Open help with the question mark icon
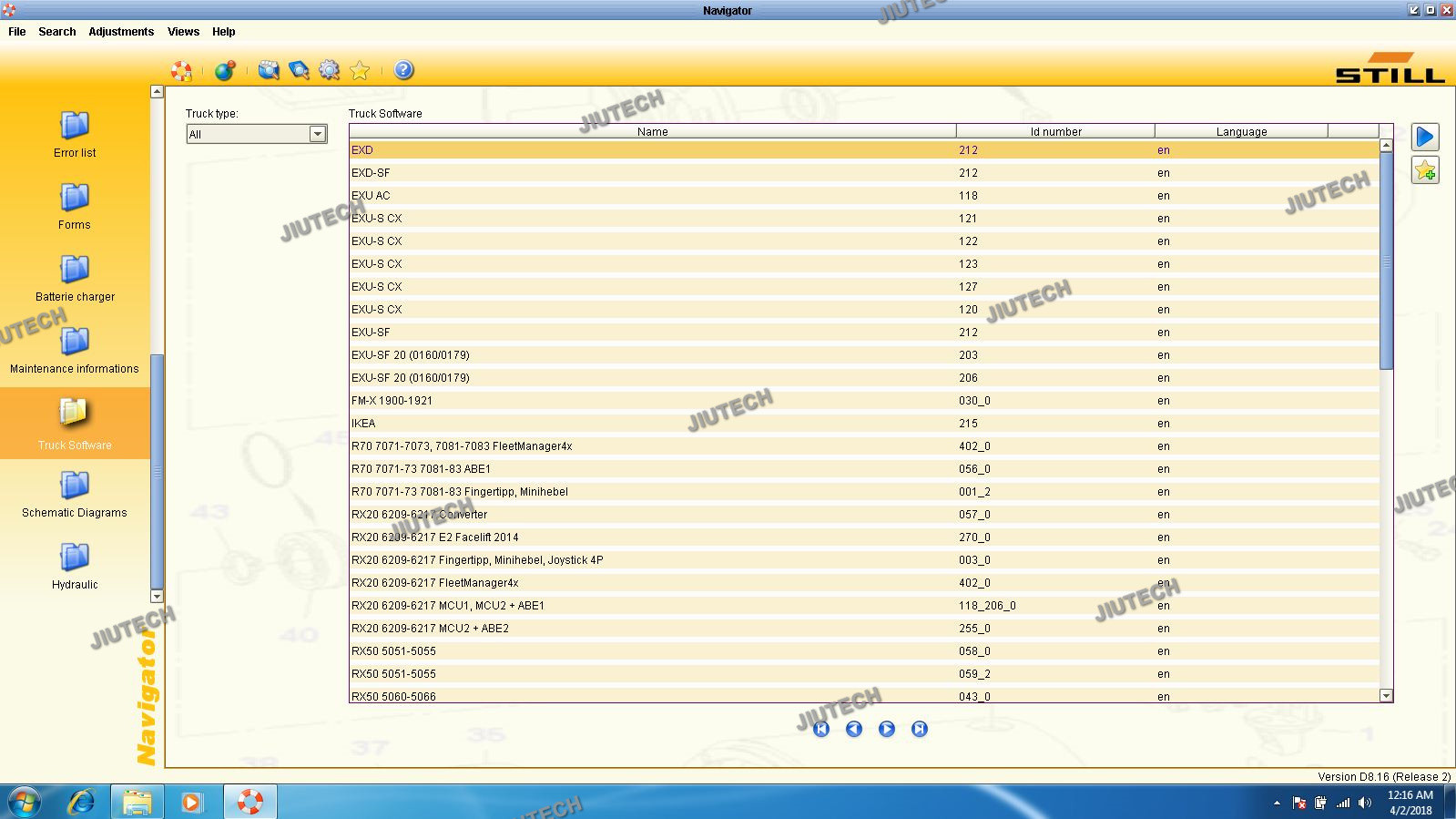The height and width of the screenshot is (819, 1456). coord(403,70)
